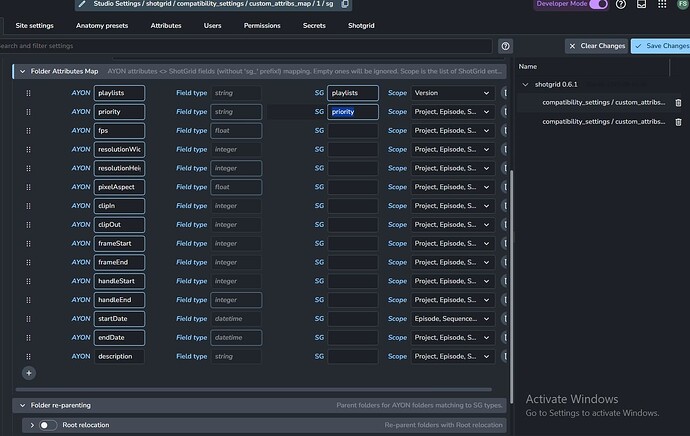Delete the second compatibility_settings change entry
This screenshot has height=436, width=690.
pos(678,122)
